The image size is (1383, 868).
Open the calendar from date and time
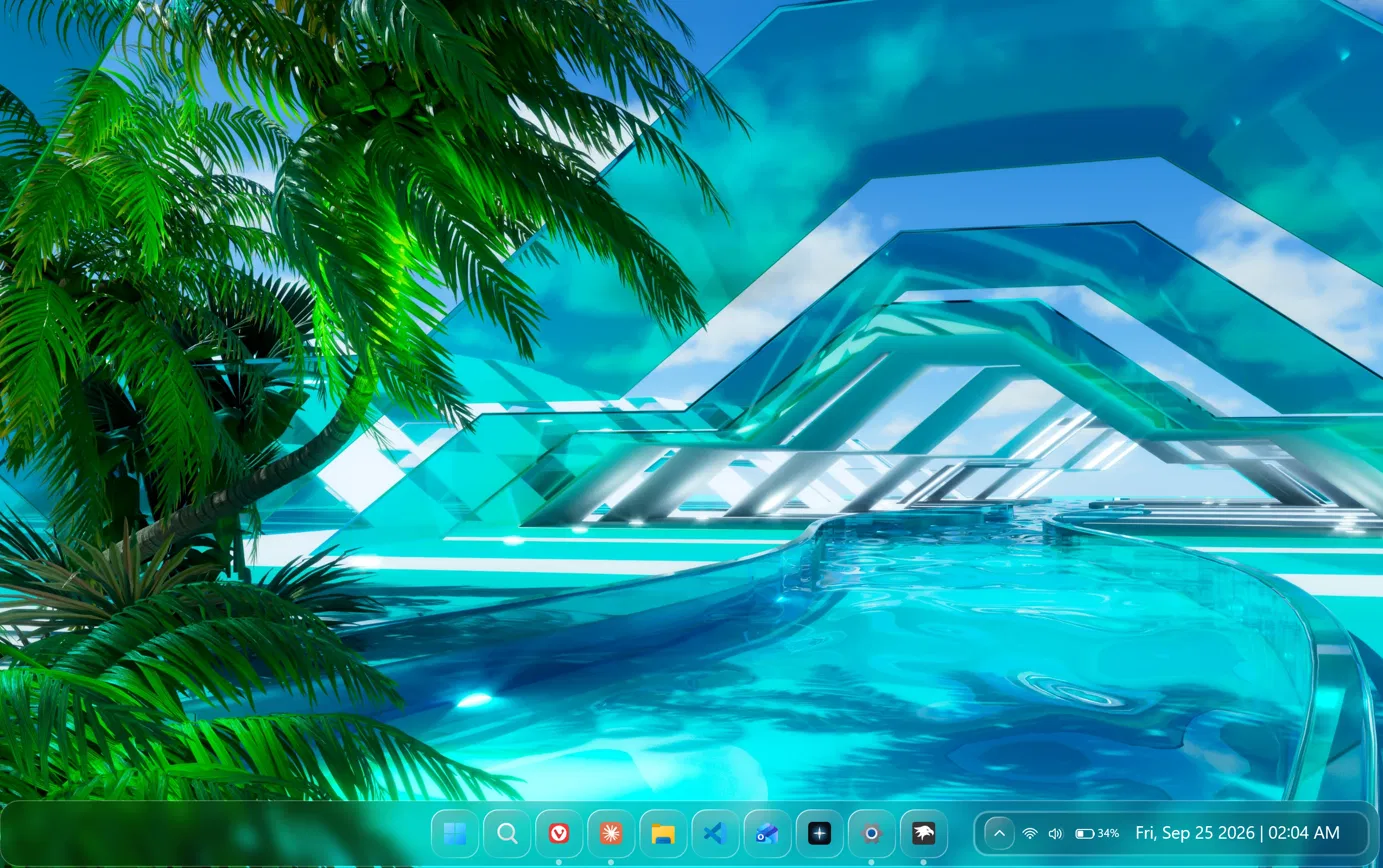pyautogui.click(x=1237, y=832)
